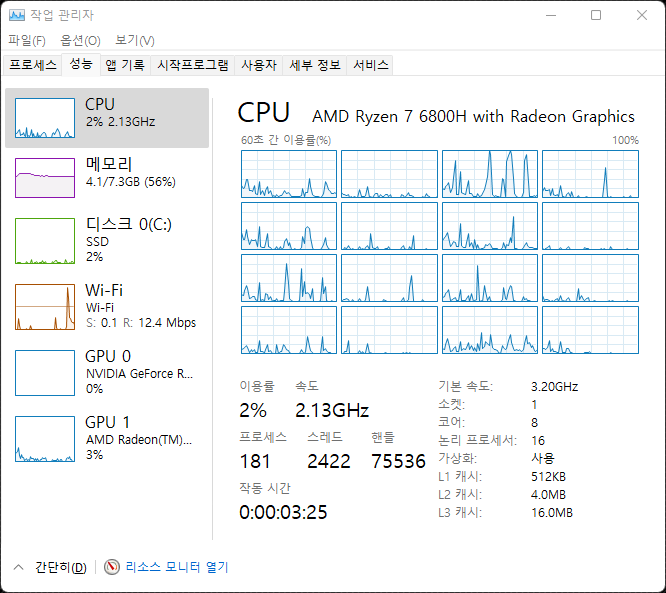Select the 디스크 0(C:) graph thumbnail

[45, 241]
